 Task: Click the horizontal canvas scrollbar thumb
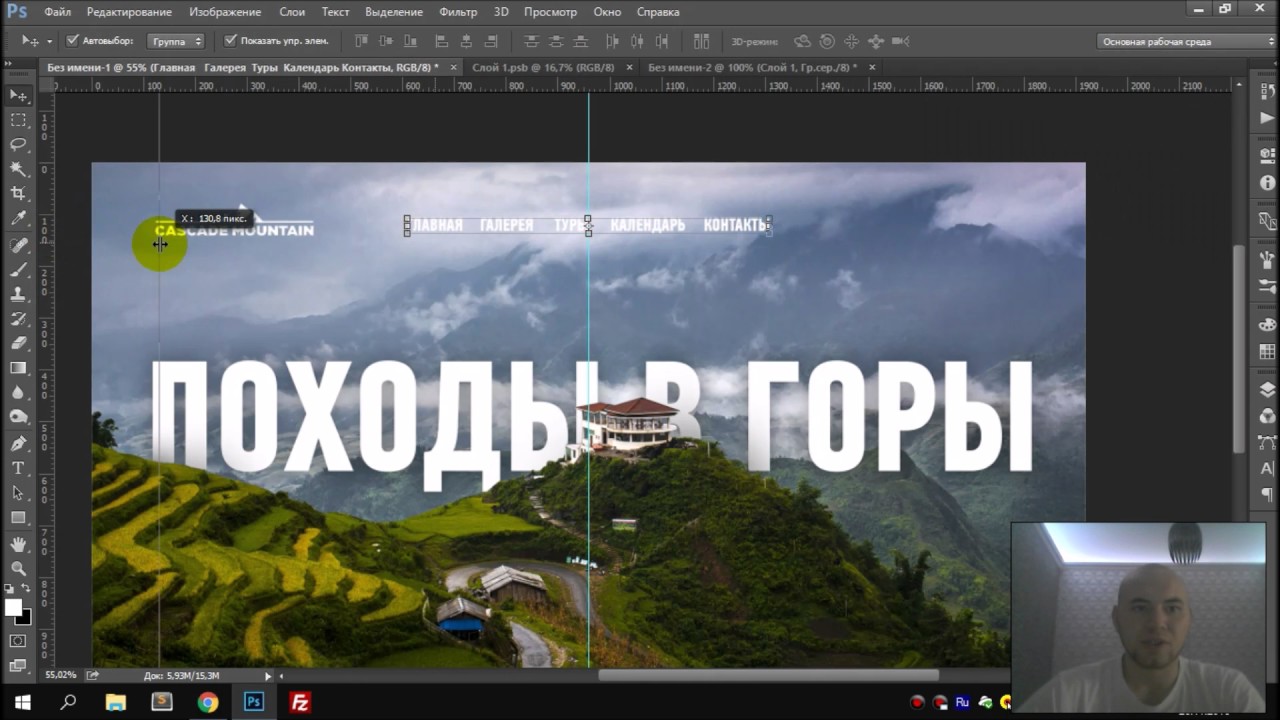pyautogui.click(x=768, y=676)
